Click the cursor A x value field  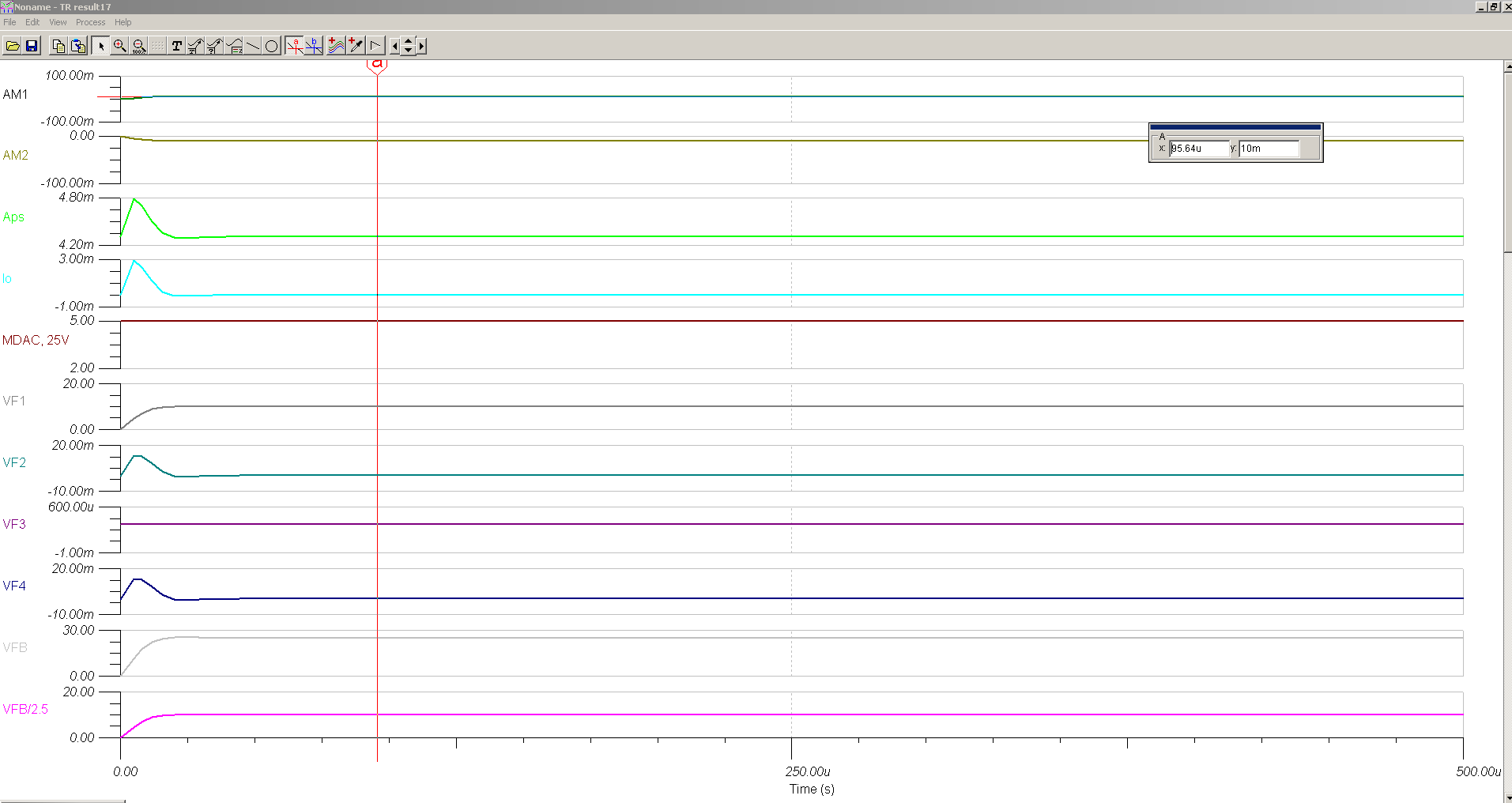1199,149
